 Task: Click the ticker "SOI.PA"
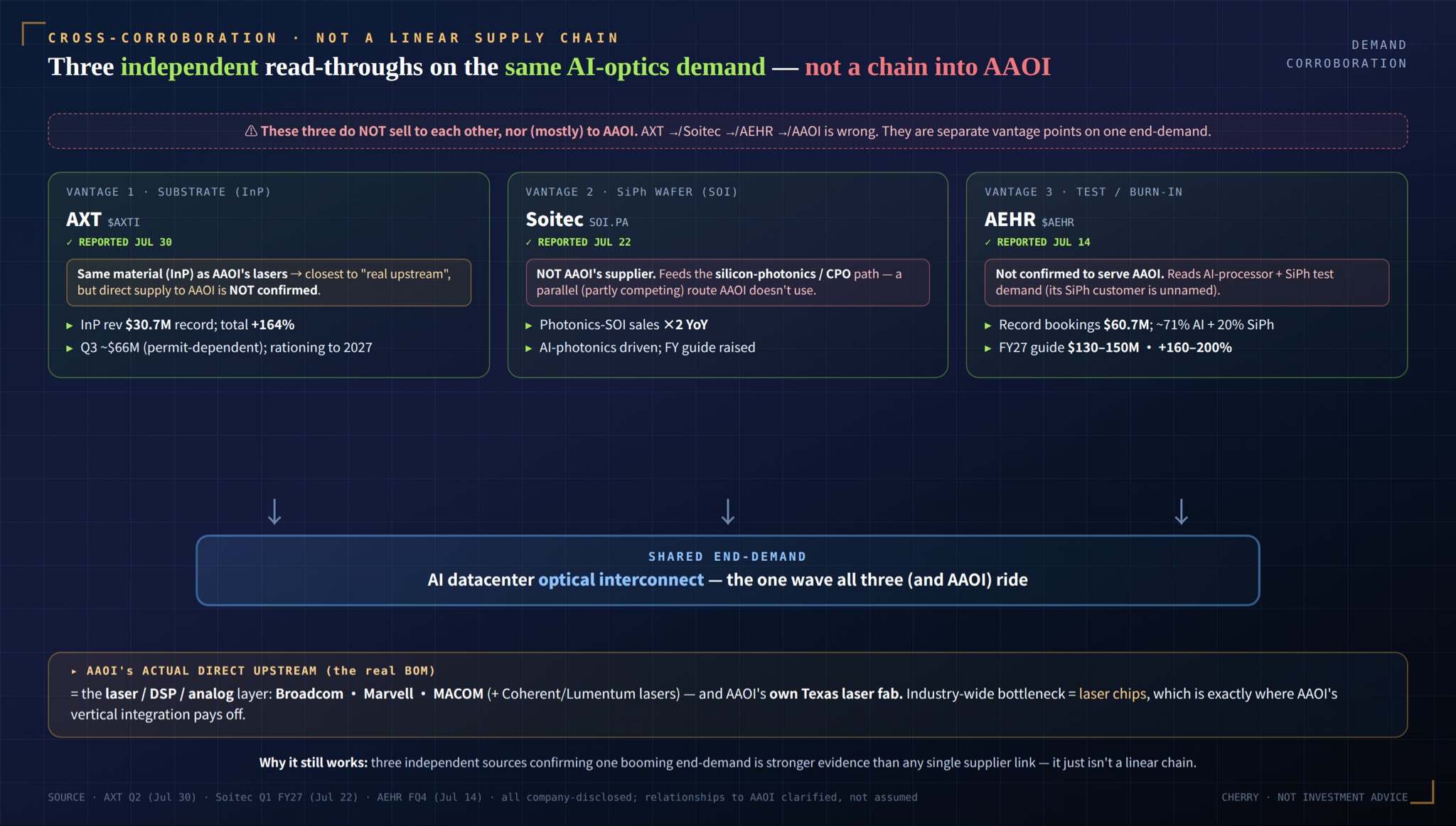pos(609,222)
